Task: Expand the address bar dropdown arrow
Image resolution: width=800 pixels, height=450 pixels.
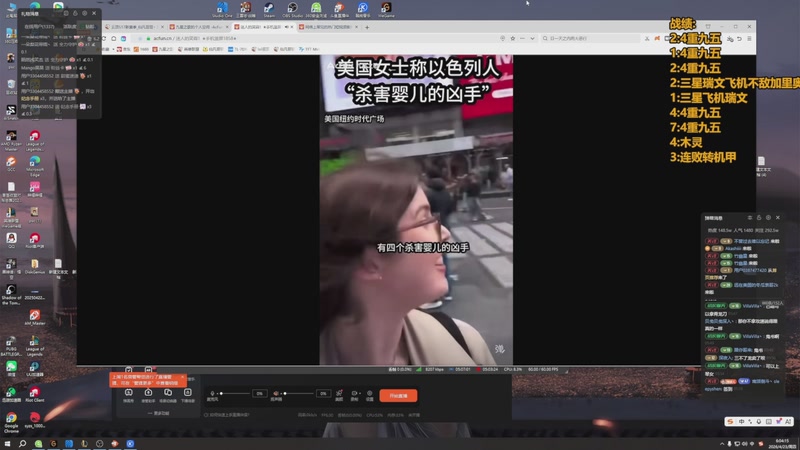Action: 532,38
